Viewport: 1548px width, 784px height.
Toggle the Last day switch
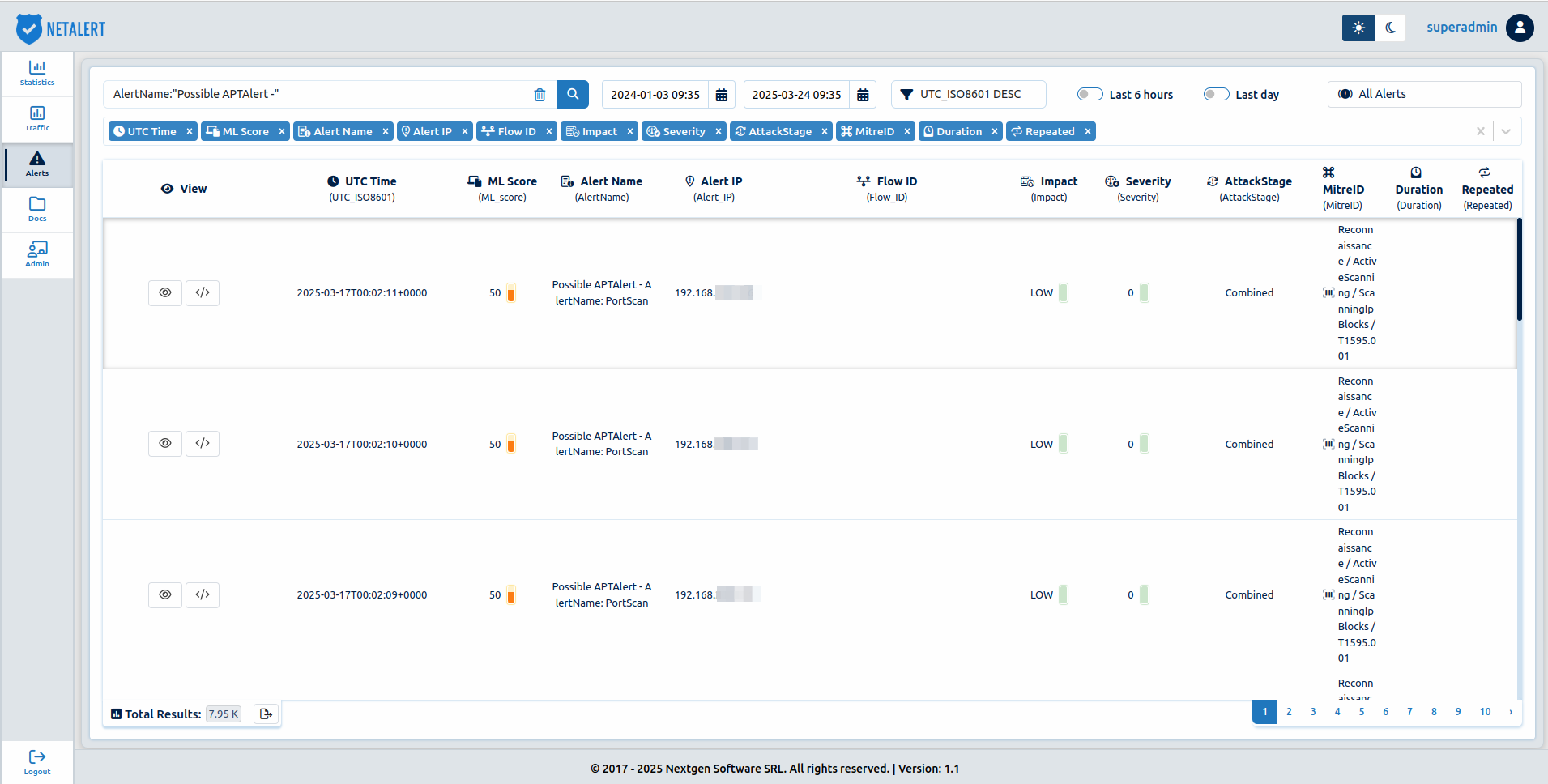1216,94
